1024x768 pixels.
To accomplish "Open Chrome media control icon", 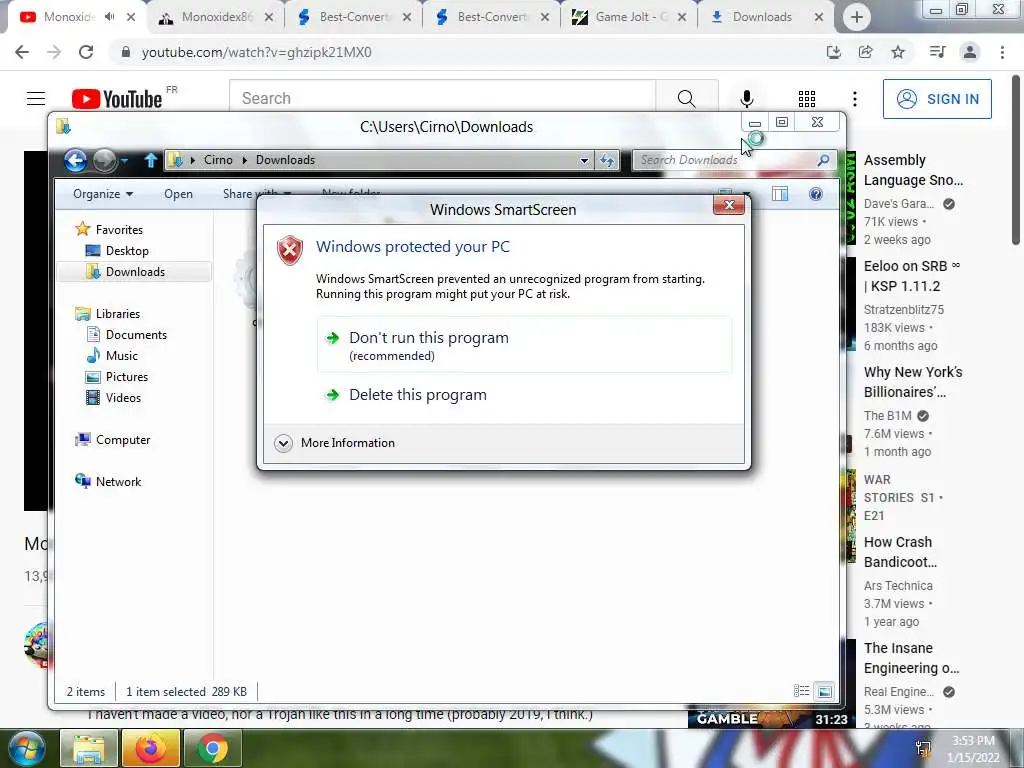I will (938, 52).
